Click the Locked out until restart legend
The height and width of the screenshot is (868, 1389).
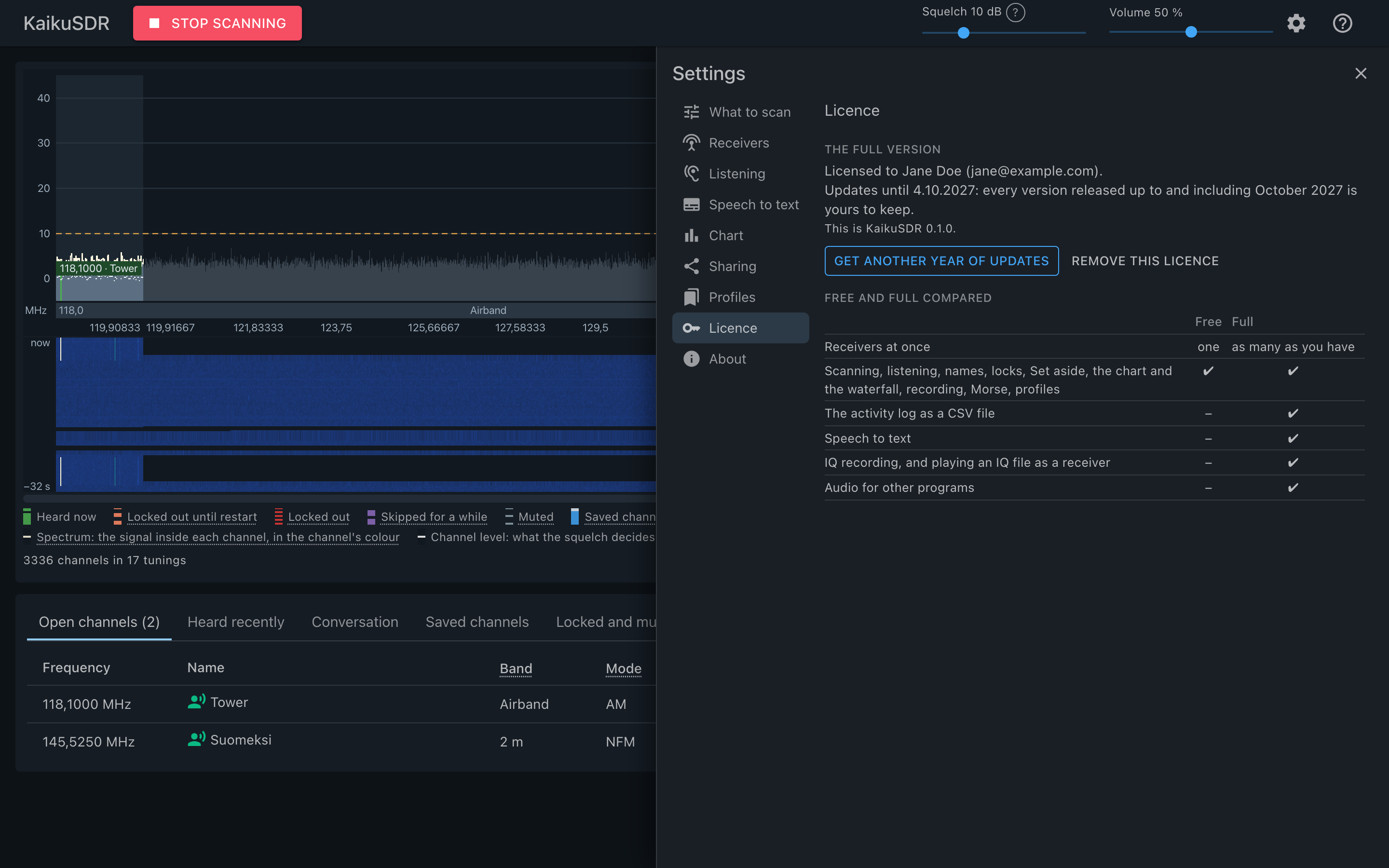pyautogui.click(x=185, y=516)
